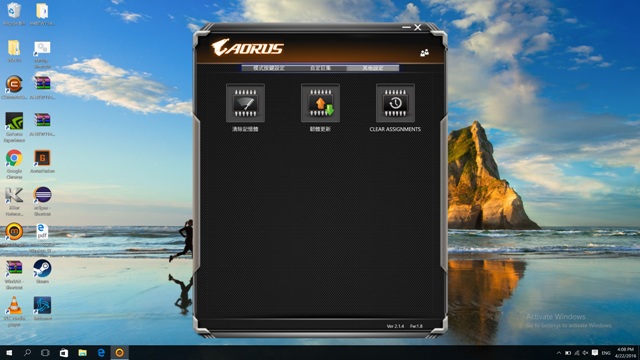Click the CLEAR ASSIGNMENTS text label
The width and height of the screenshot is (640, 360).
click(395, 129)
